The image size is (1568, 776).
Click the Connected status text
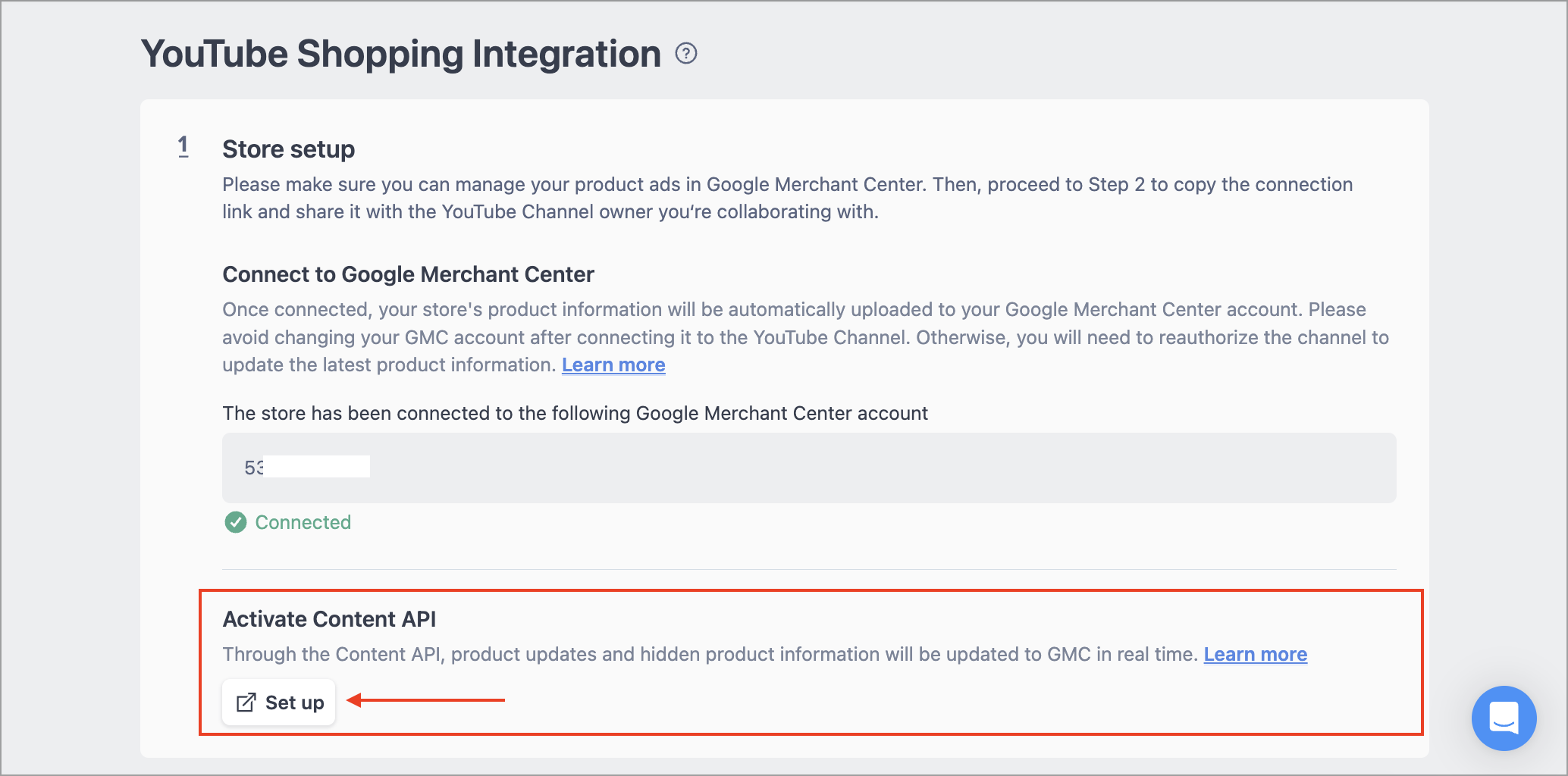click(x=303, y=522)
